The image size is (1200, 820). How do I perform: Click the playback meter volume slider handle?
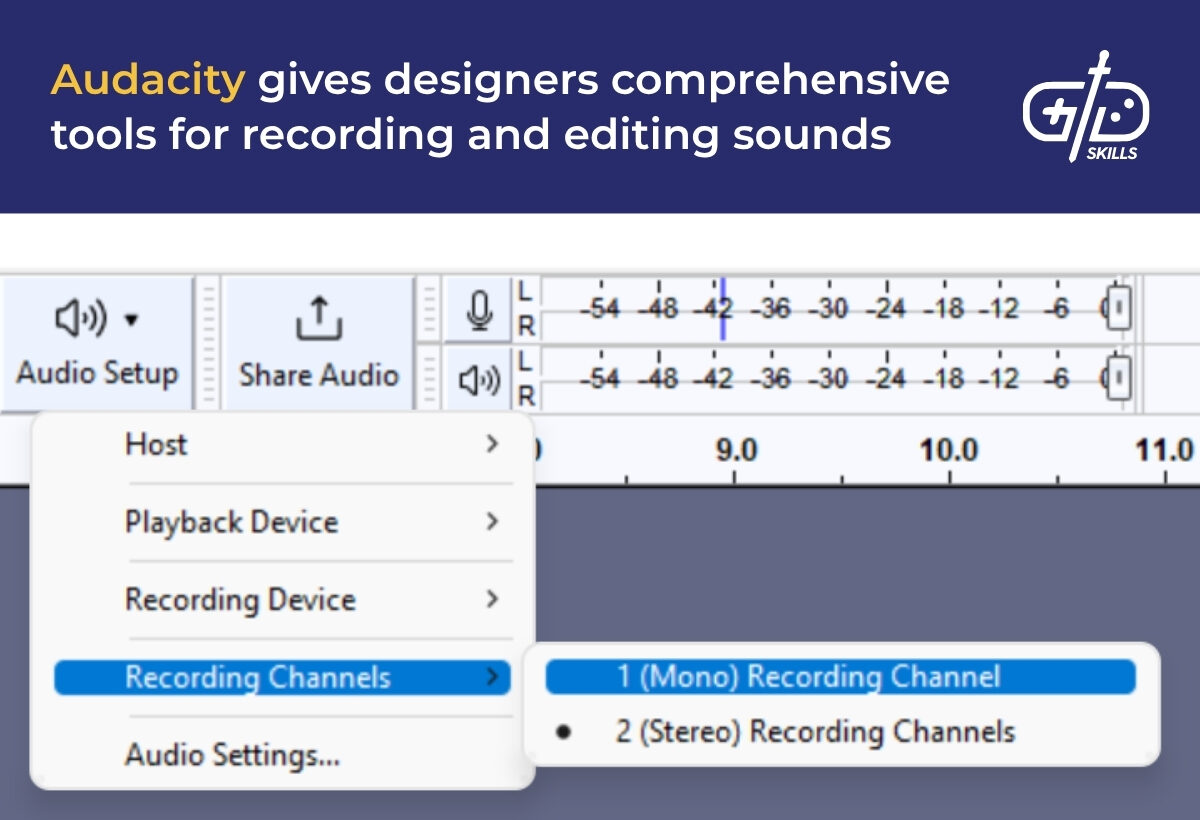click(x=1118, y=379)
